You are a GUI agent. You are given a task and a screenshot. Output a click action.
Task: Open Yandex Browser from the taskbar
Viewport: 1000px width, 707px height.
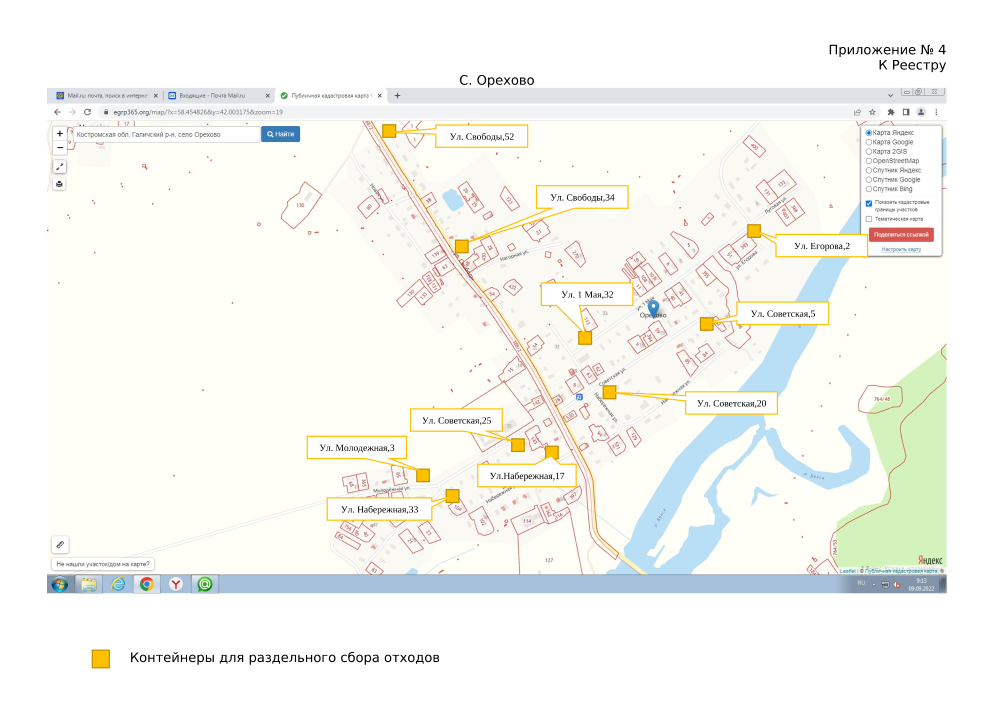point(175,584)
